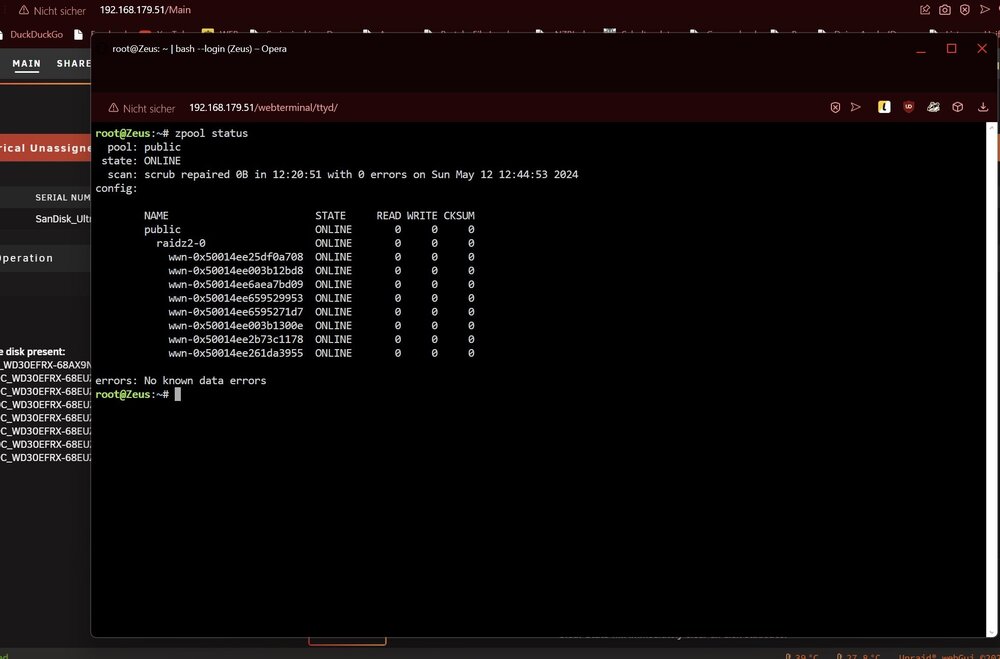Click the terminal's vertical scrollbar
Screen dimensions: 1000x659
tap(992, 379)
